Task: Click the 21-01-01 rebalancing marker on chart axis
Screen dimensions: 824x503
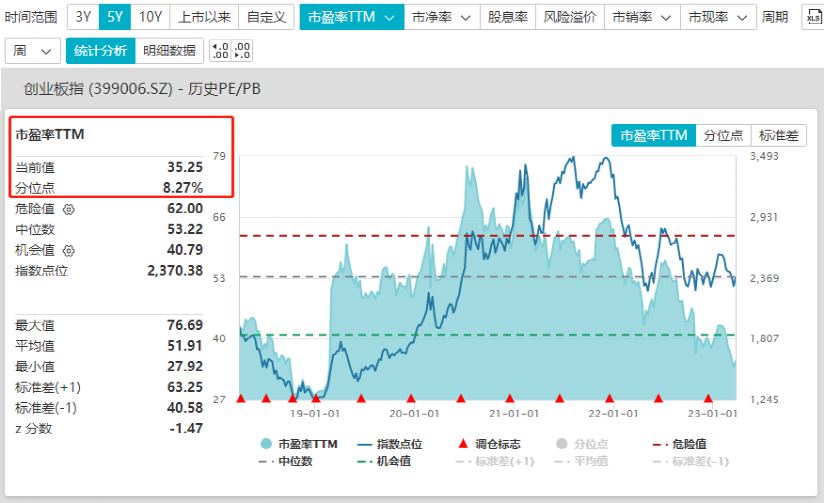Action: coord(510,398)
